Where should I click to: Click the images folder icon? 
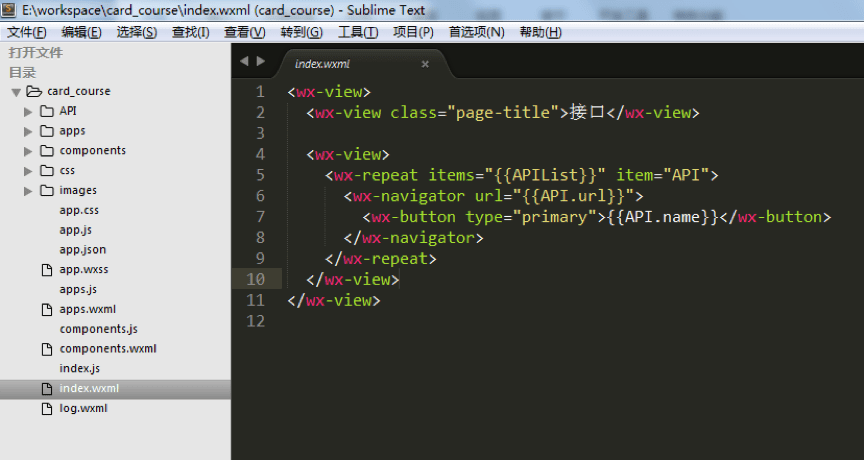[x=47, y=191]
